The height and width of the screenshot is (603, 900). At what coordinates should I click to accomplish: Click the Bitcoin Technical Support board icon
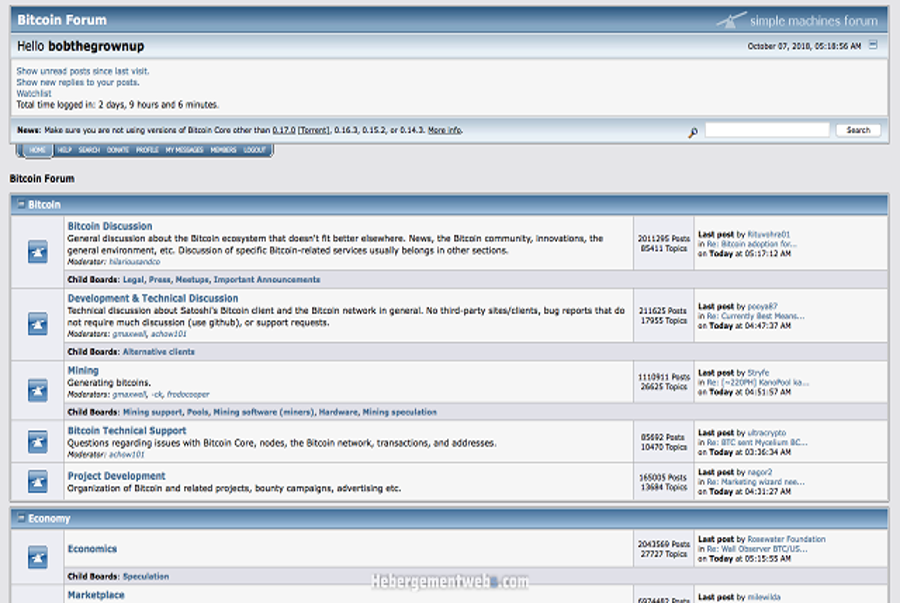[38, 442]
